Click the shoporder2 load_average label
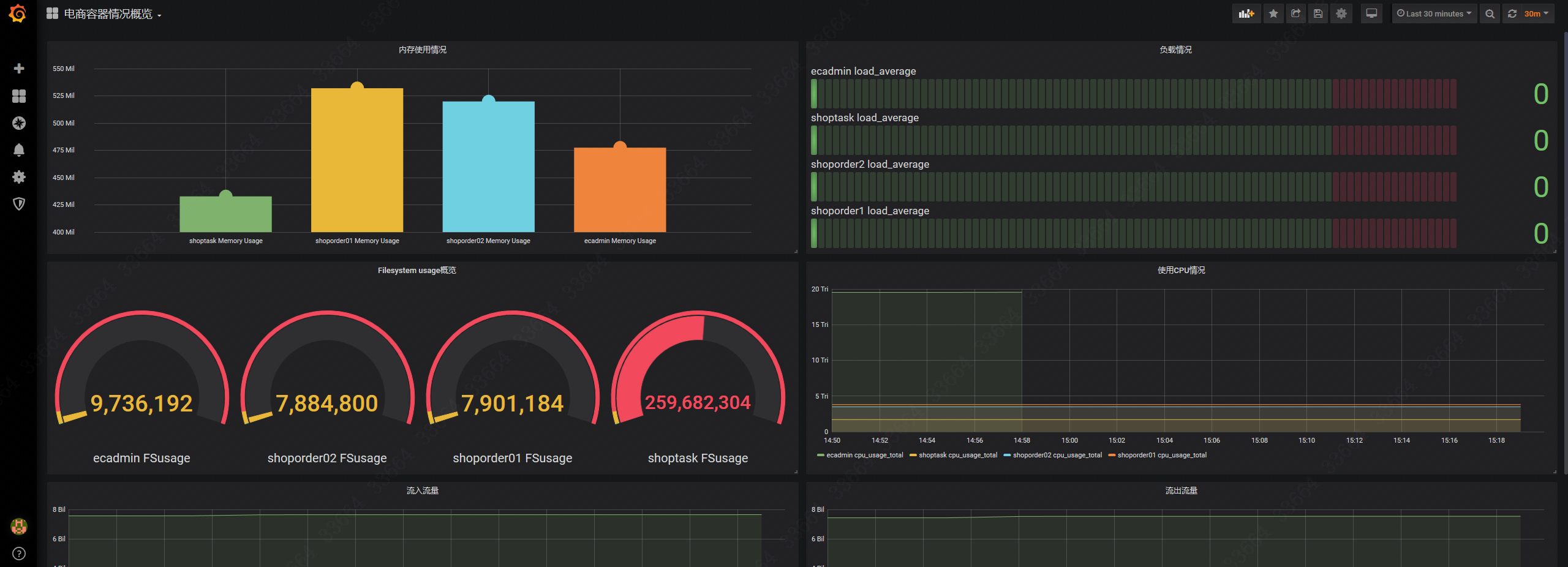This screenshot has height=567, width=1568. click(x=870, y=164)
